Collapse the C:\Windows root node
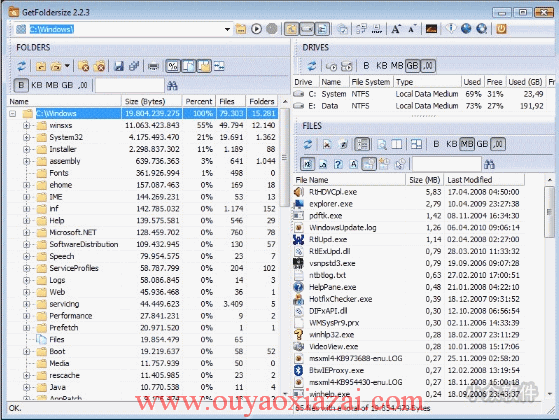 tap(12, 114)
